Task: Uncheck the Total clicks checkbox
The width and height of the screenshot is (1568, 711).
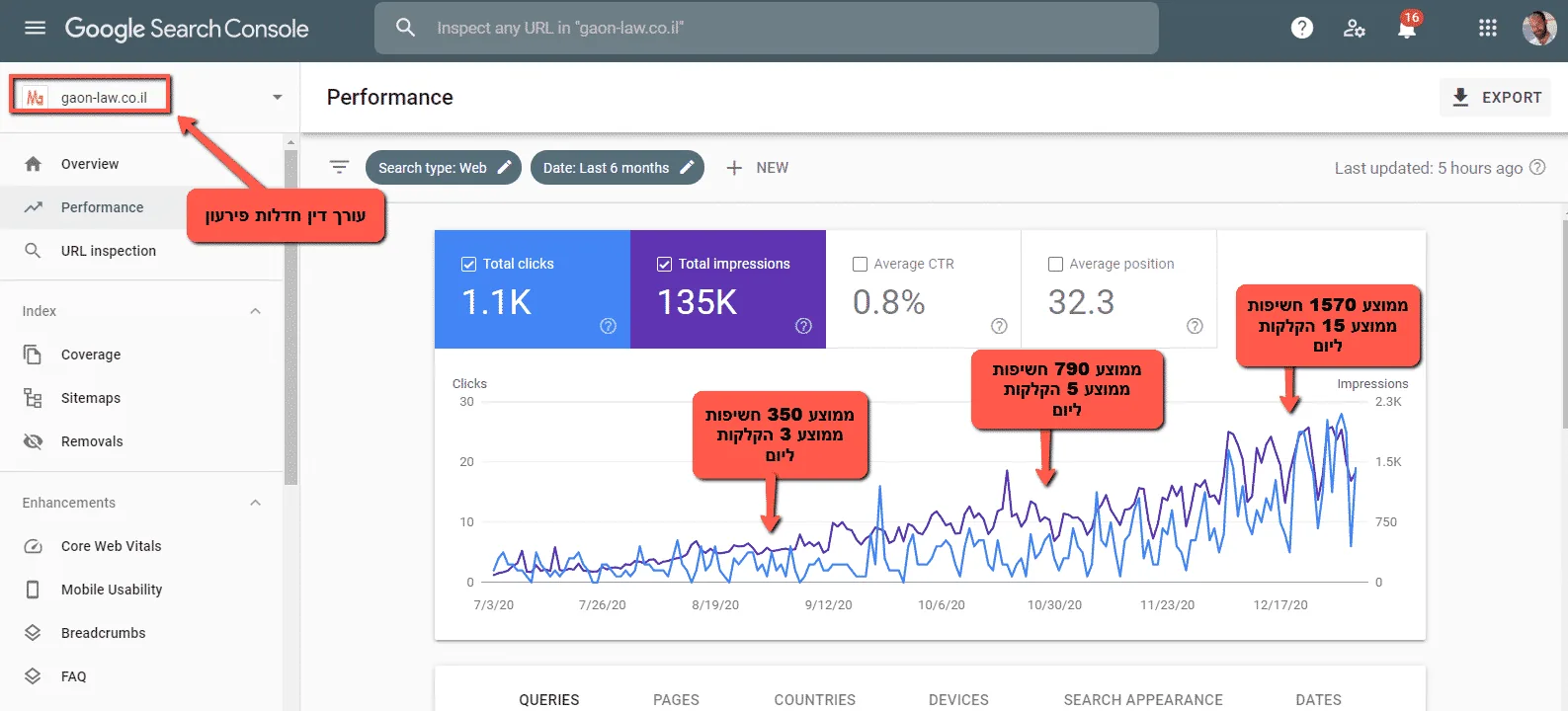Action: pyautogui.click(x=468, y=264)
